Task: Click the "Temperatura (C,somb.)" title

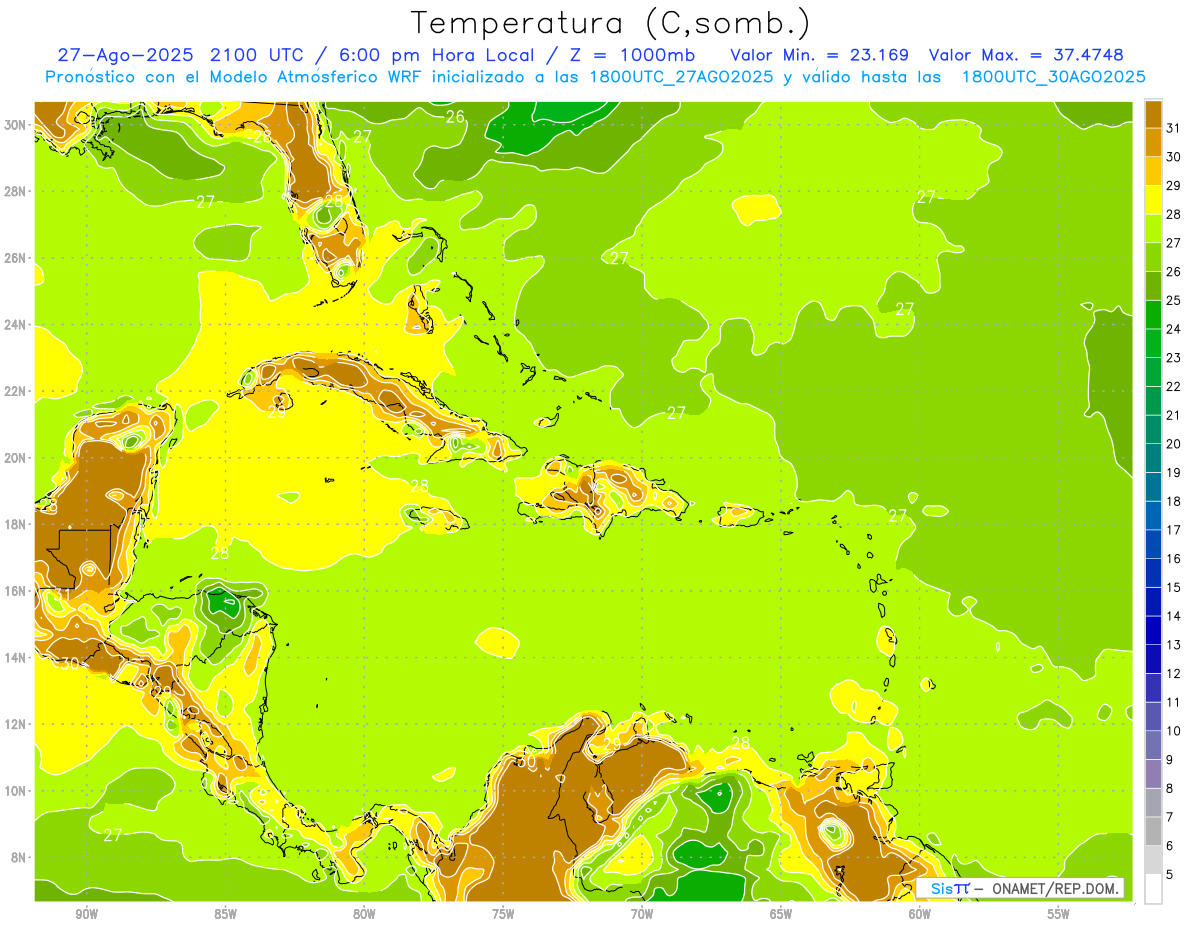Action: (x=610, y=23)
